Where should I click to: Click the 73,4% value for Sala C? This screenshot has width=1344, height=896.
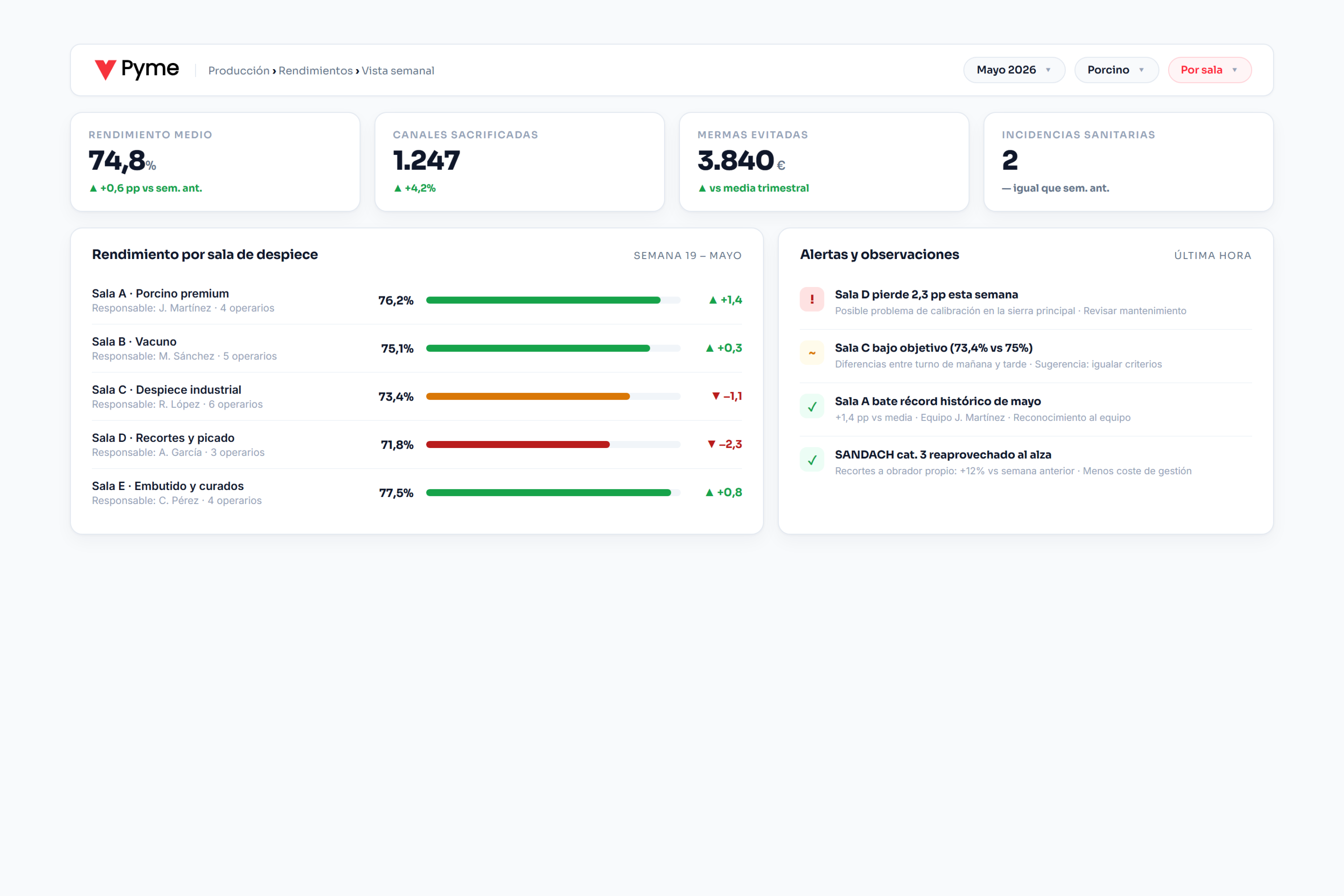(395, 397)
